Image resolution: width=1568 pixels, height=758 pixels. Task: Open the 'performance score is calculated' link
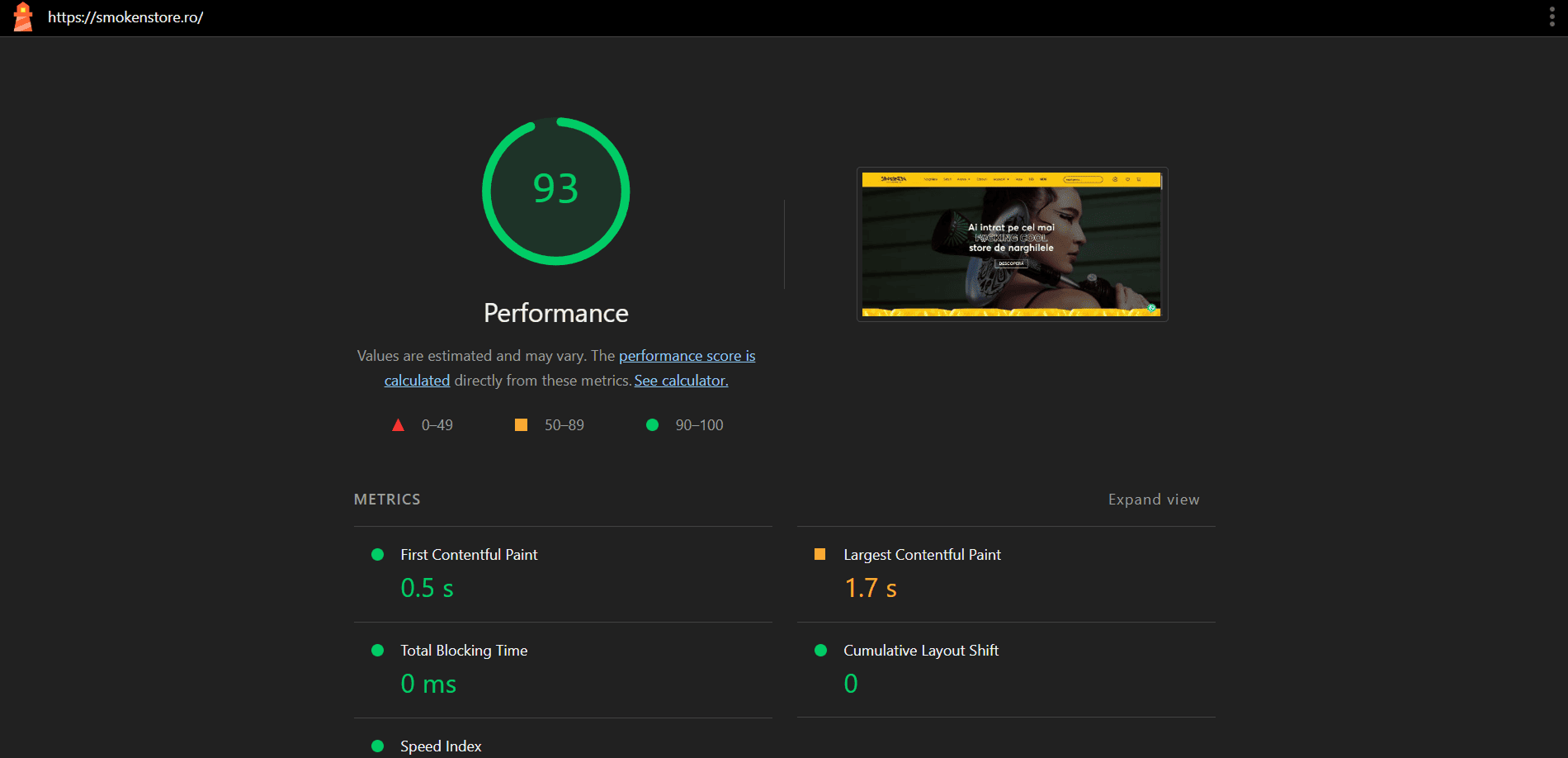pyautogui.click(x=687, y=356)
